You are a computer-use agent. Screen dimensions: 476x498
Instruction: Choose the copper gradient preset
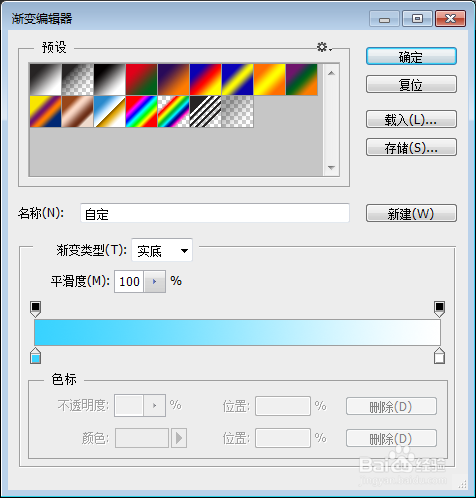[78, 112]
